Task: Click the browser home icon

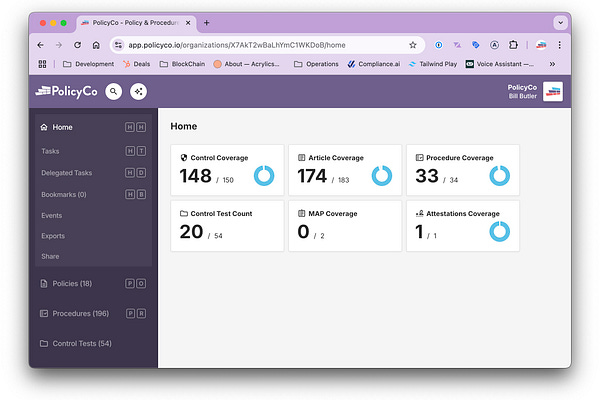Action: 96,45
